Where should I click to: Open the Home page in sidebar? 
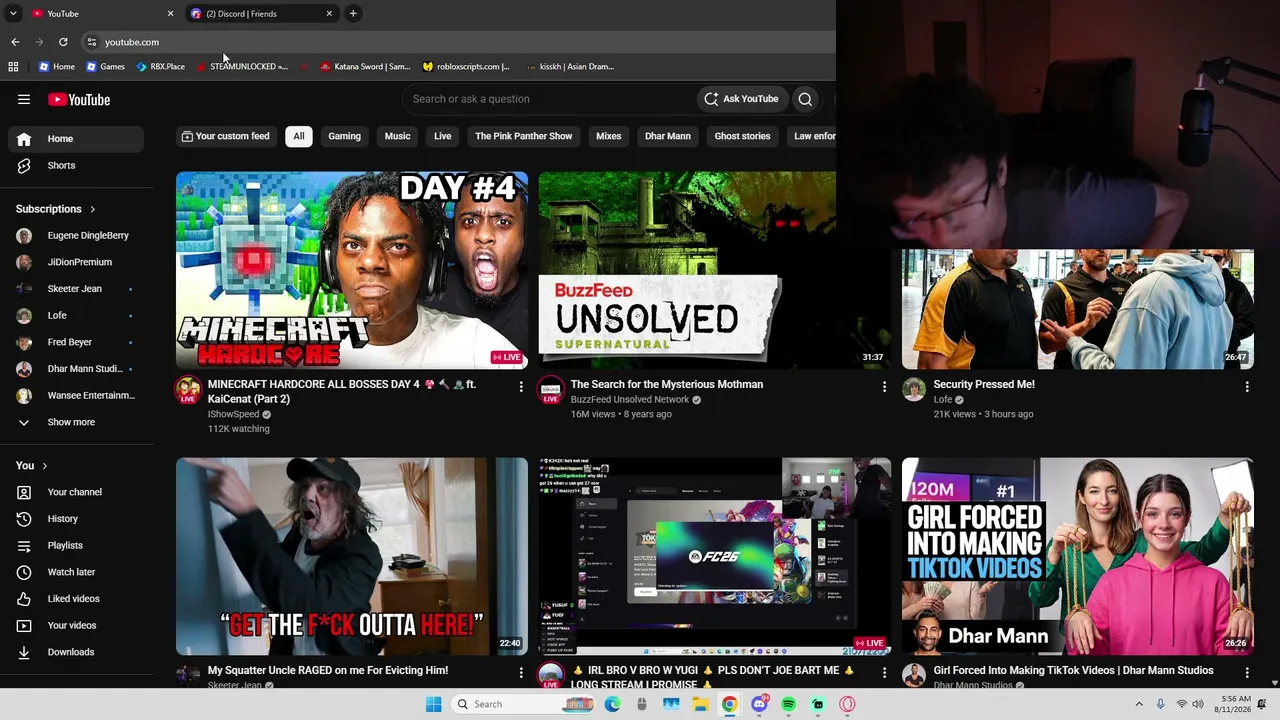(76, 139)
